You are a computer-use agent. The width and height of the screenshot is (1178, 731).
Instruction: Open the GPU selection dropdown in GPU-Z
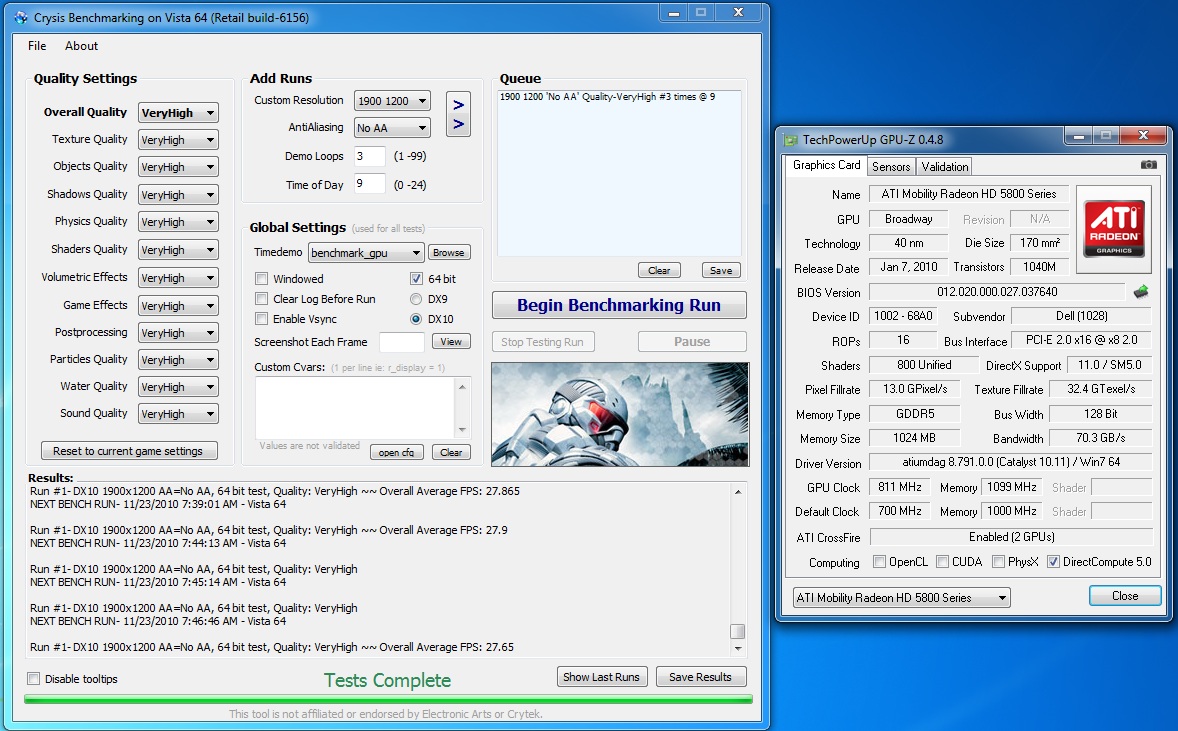pos(901,597)
